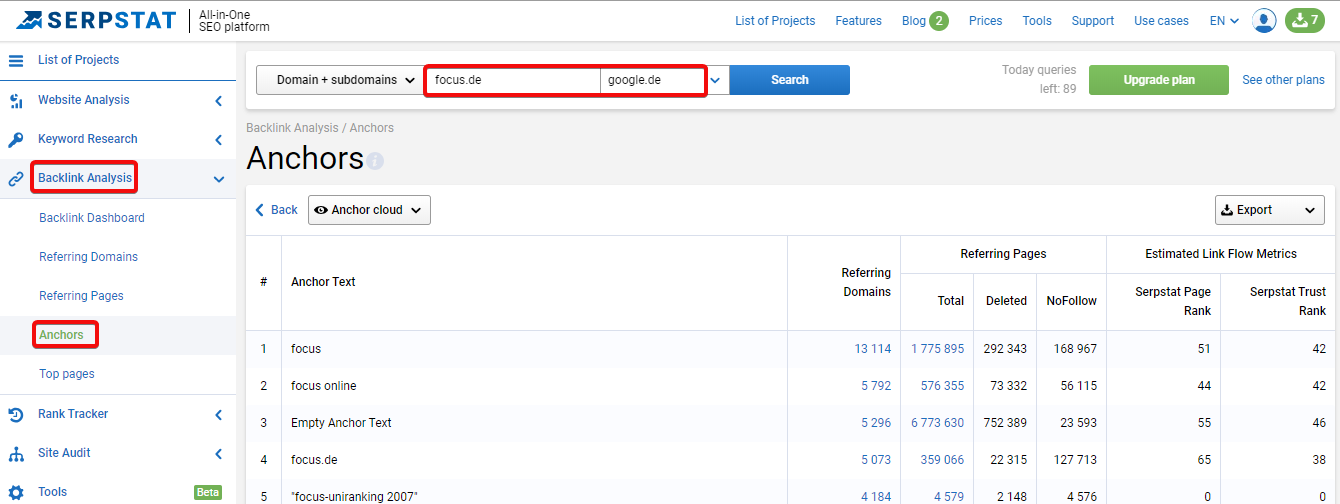
Task: Open Referring Pages in sidebar
Action: [81, 296]
